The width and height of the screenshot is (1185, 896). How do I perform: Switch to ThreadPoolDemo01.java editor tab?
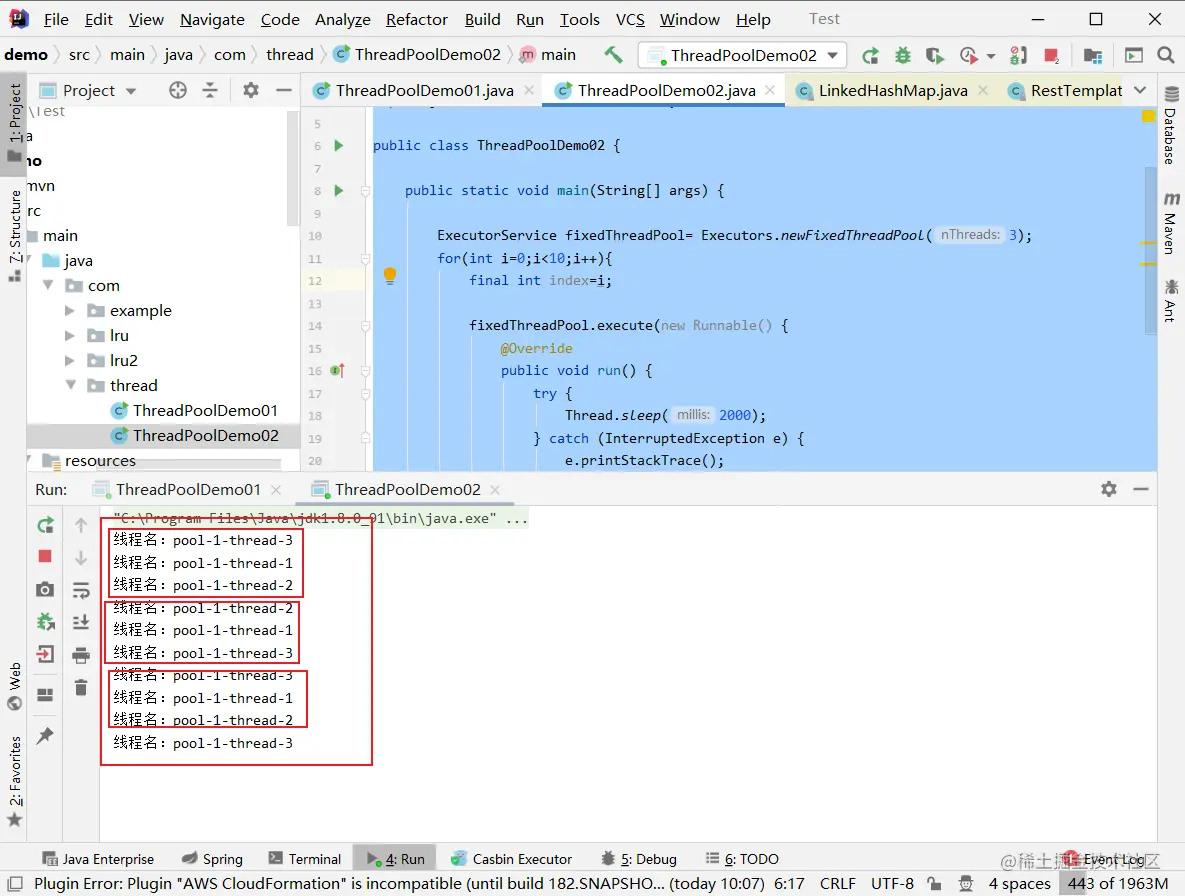tap(424, 91)
